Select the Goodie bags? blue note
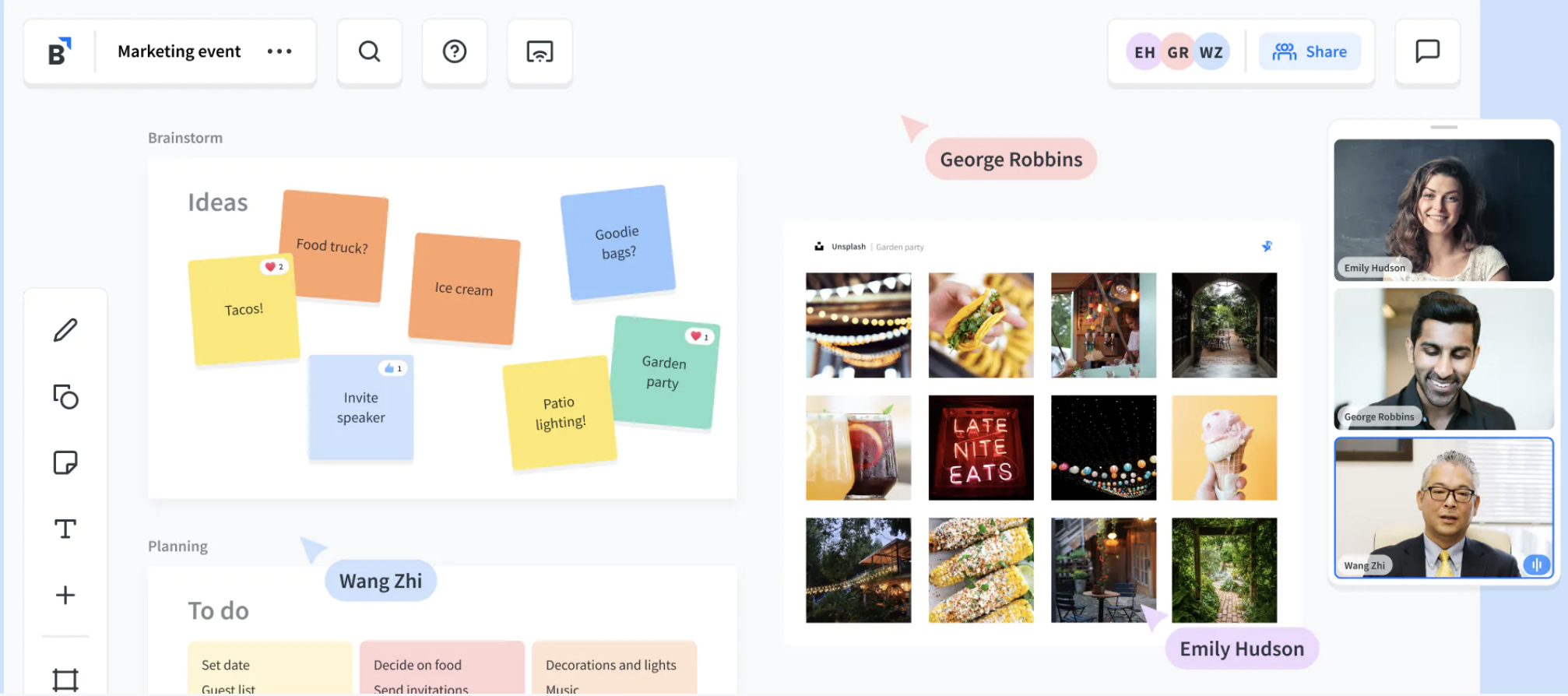This screenshot has height=696, width=1568. coord(617,242)
